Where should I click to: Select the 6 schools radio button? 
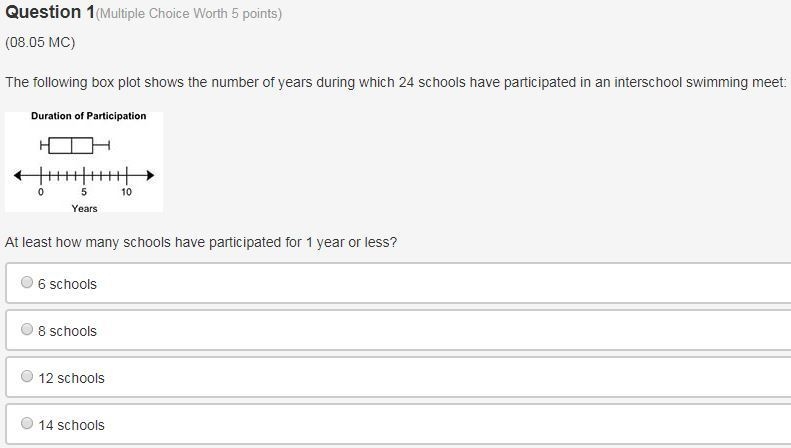[x=27, y=282]
